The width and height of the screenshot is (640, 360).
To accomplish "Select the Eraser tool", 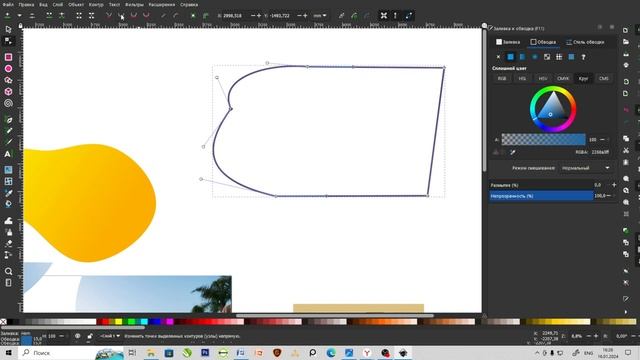I will [8, 244].
